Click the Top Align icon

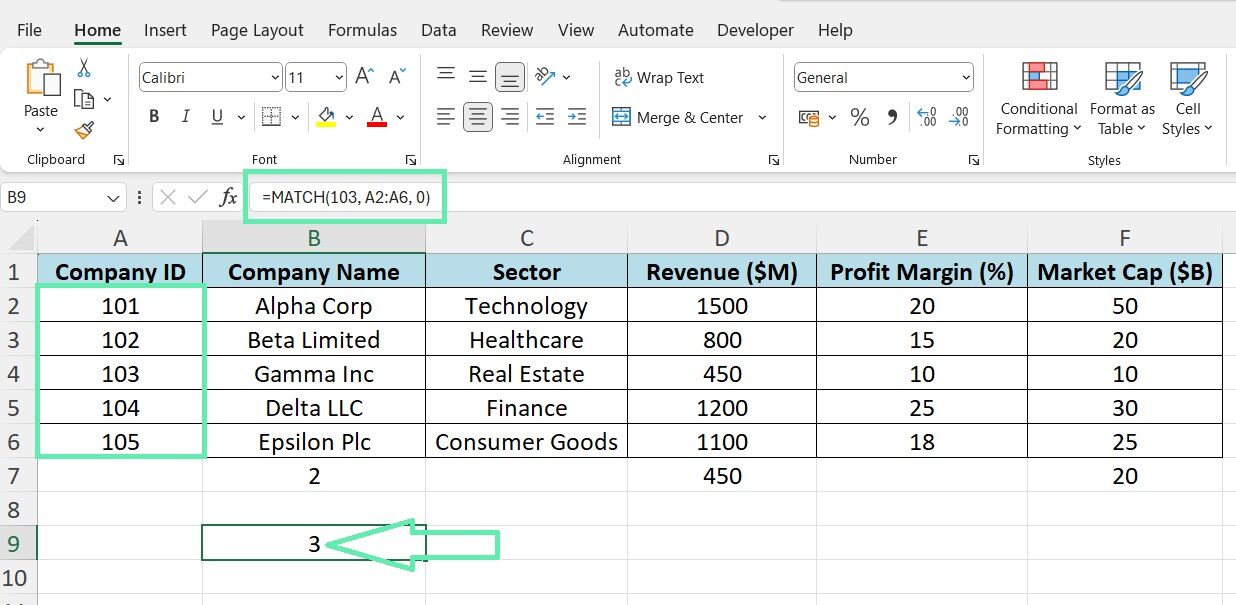coord(446,76)
